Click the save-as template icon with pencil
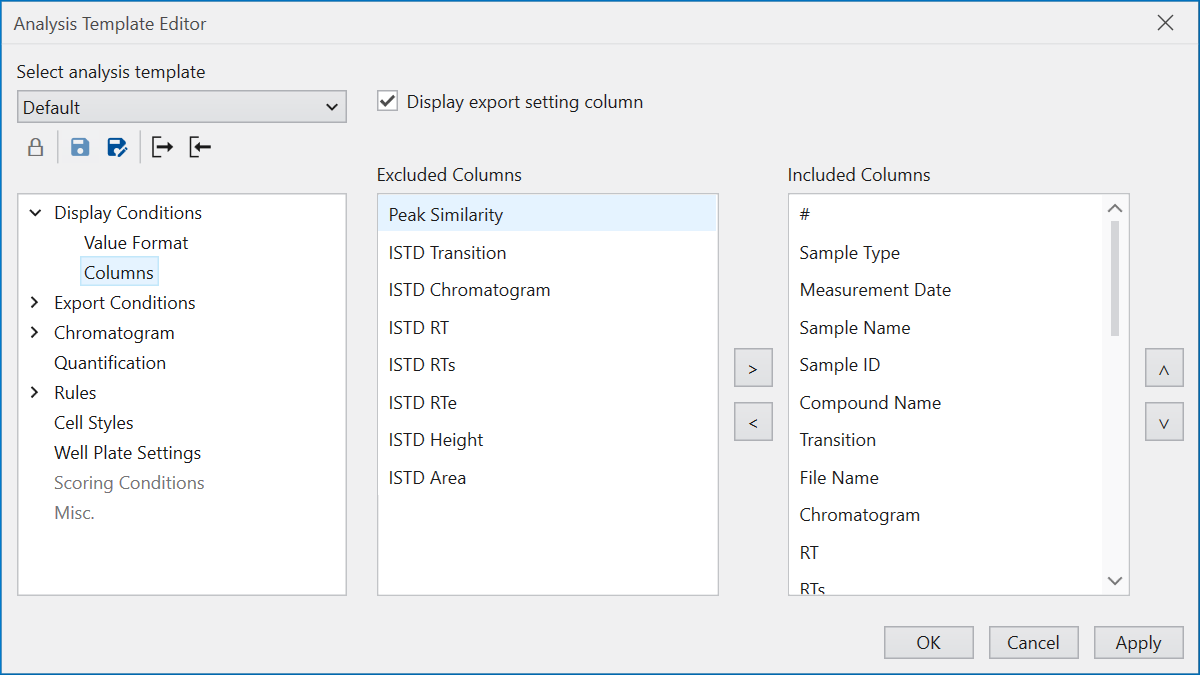 click(117, 148)
